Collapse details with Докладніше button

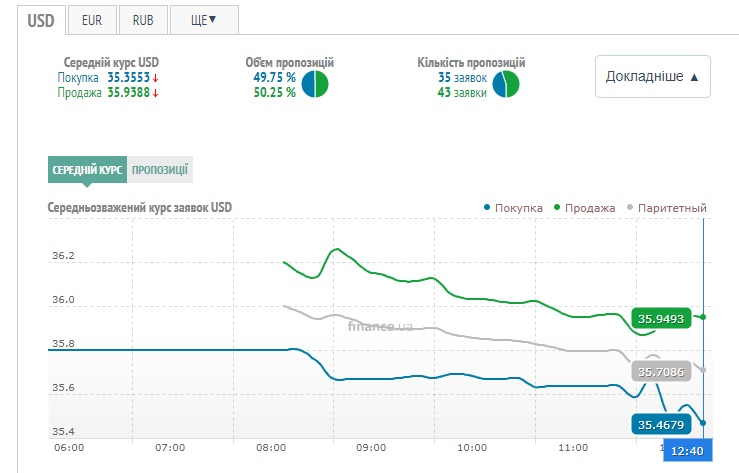point(653,76)
